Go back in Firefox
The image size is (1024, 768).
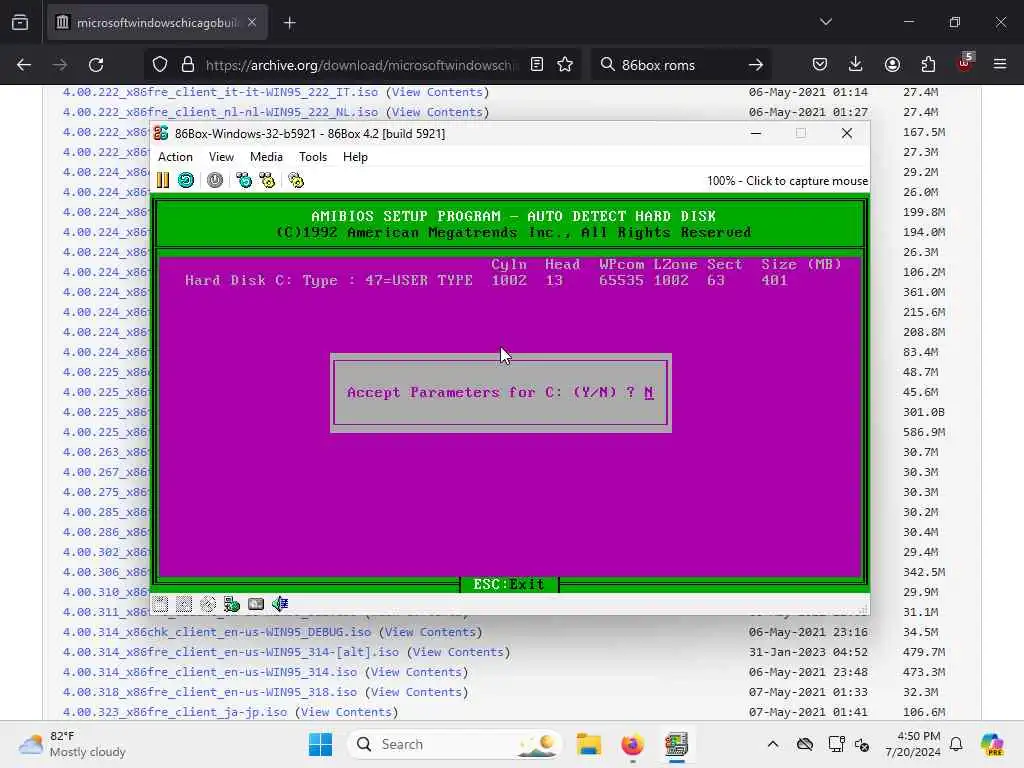24,65
